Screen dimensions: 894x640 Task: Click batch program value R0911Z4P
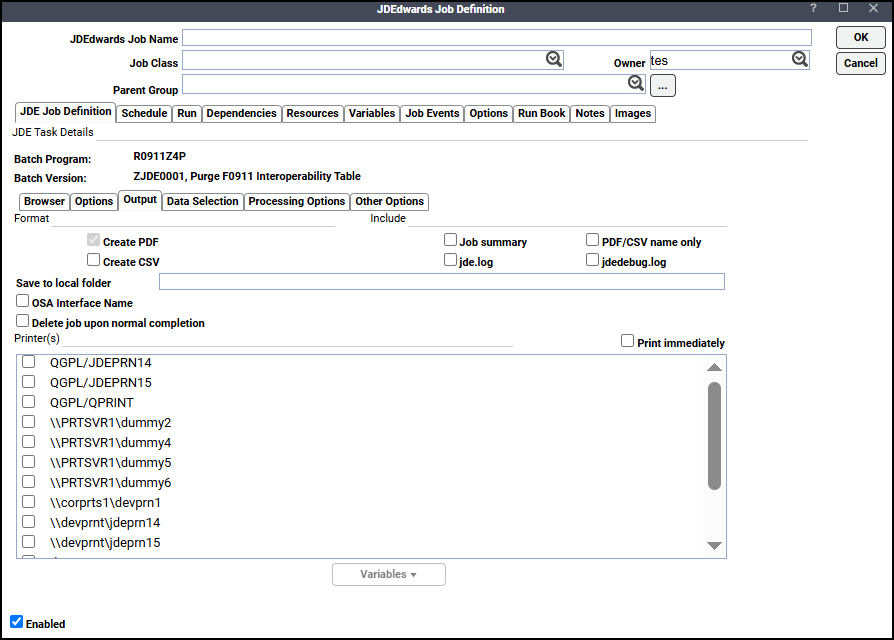pos(160,156)
